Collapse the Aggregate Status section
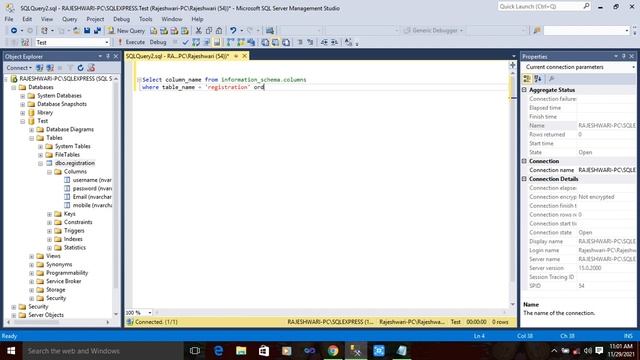Image resolution: width=640 pixels, height=360 pixels. [x=524, y=90]
